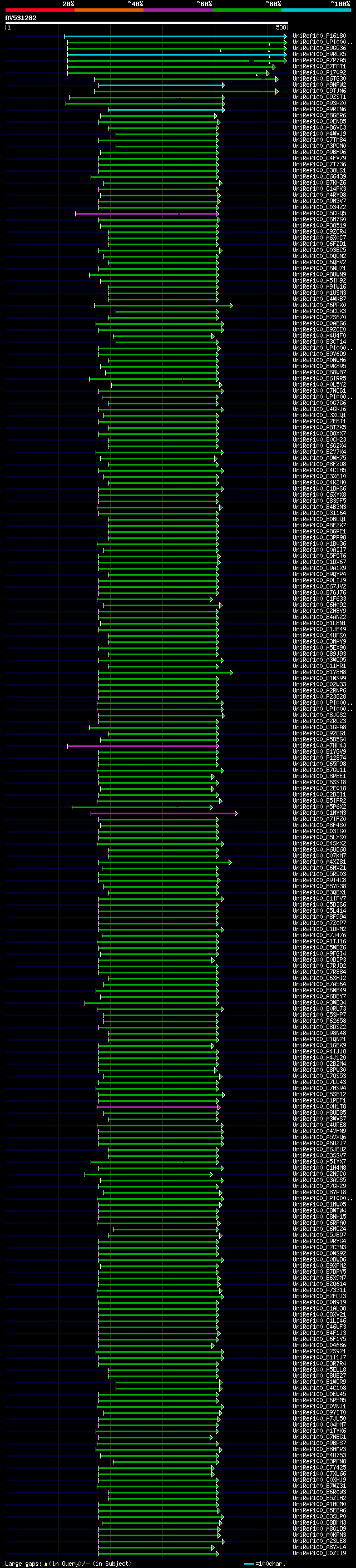The image size is (356, 1568).
Task: Click the yellow large gaps triangle legend icon
Action: point(46,1563)
